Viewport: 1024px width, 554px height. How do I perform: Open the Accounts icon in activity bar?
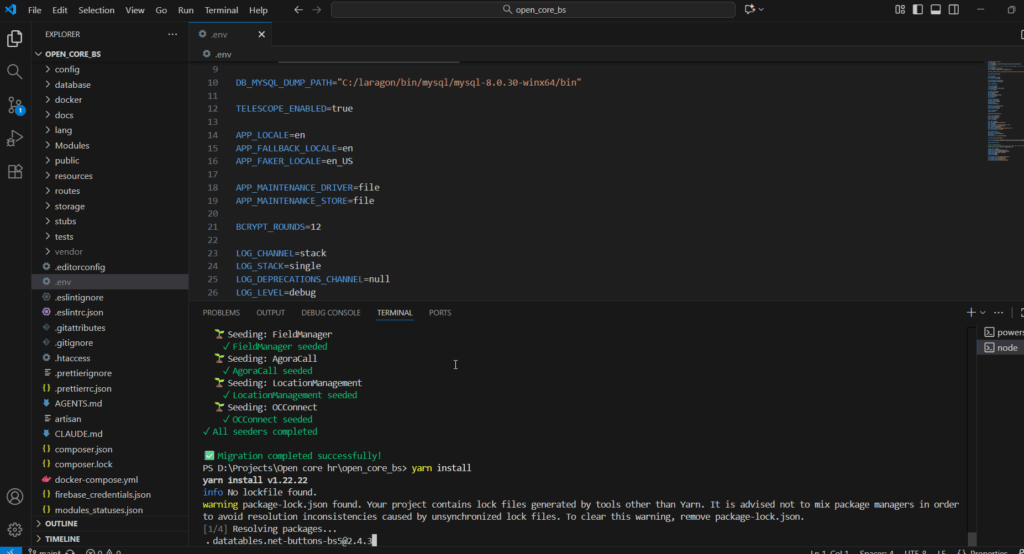[x=15, y=496]
